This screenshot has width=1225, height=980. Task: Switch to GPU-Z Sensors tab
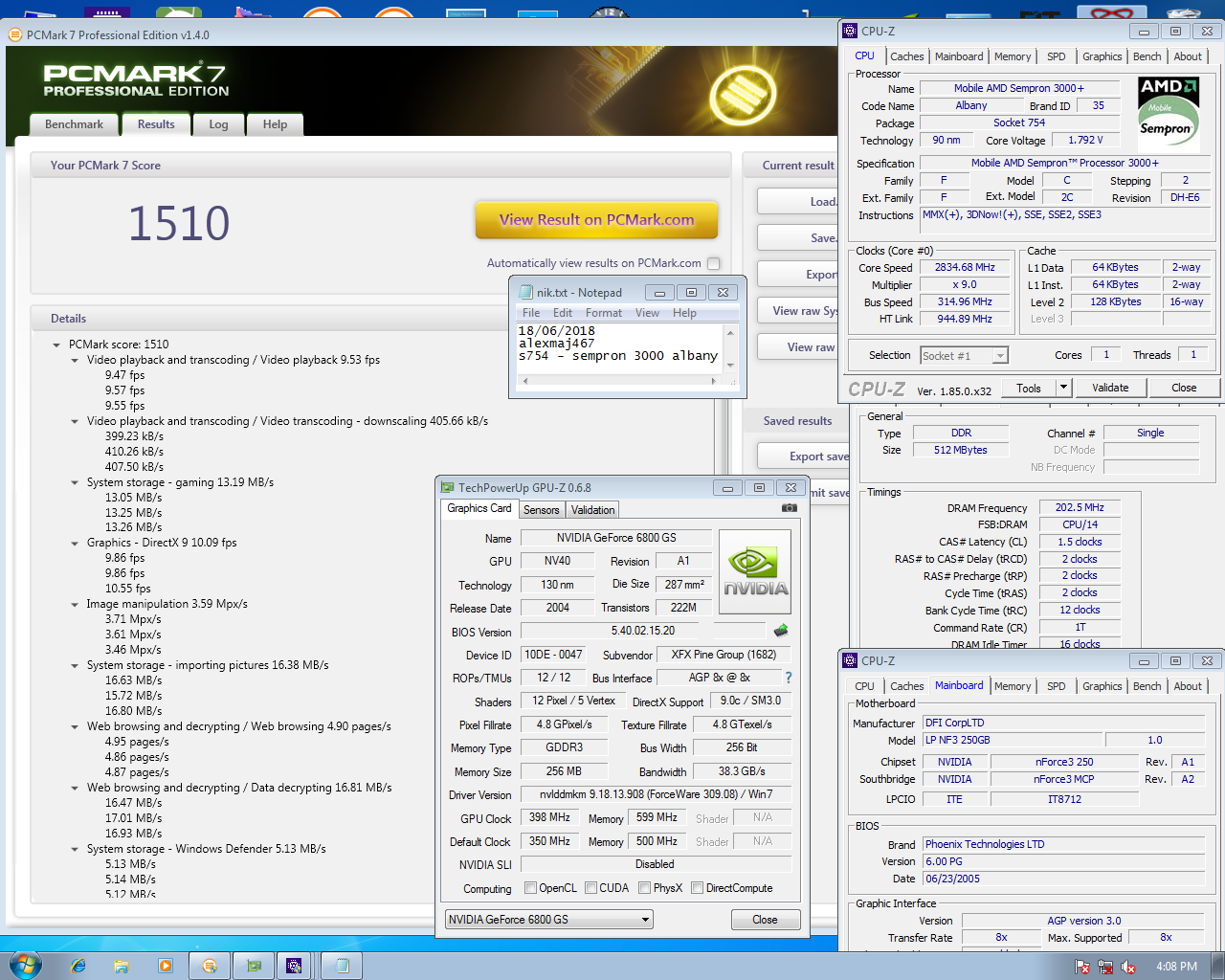coord(541,510)
